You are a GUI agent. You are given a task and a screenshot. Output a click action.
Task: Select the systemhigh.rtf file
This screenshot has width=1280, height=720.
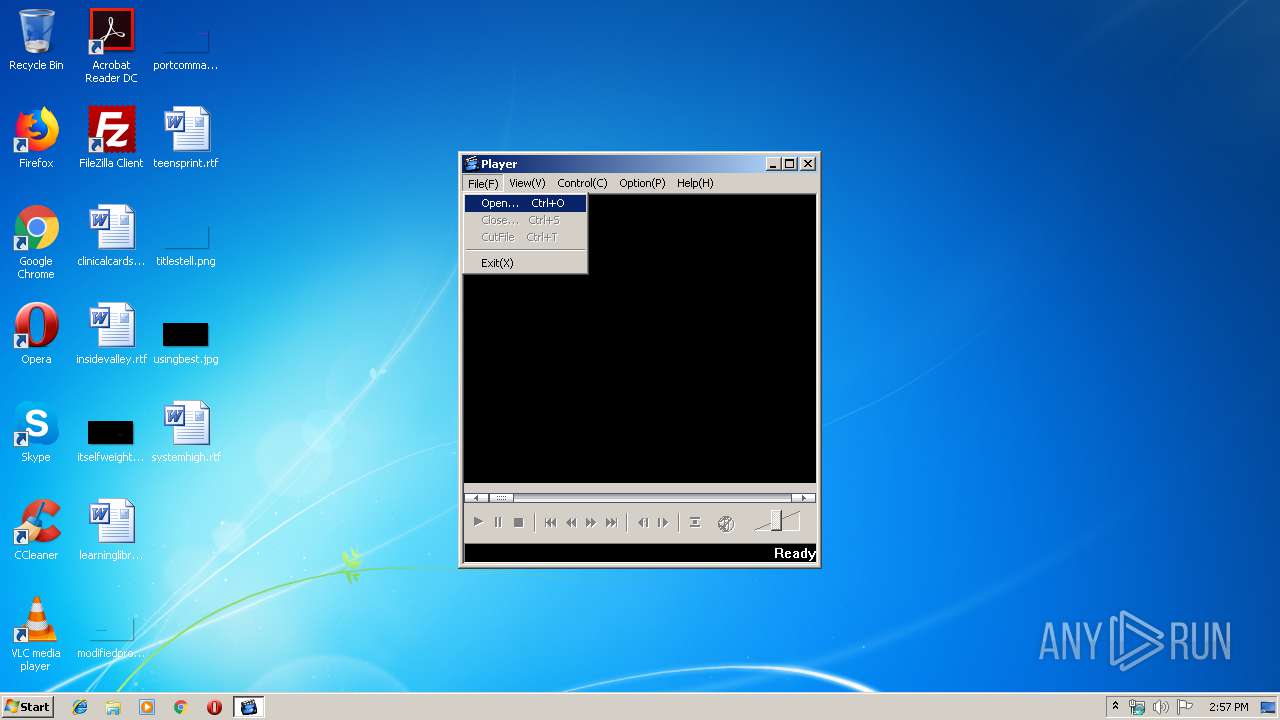coord(186,432)
